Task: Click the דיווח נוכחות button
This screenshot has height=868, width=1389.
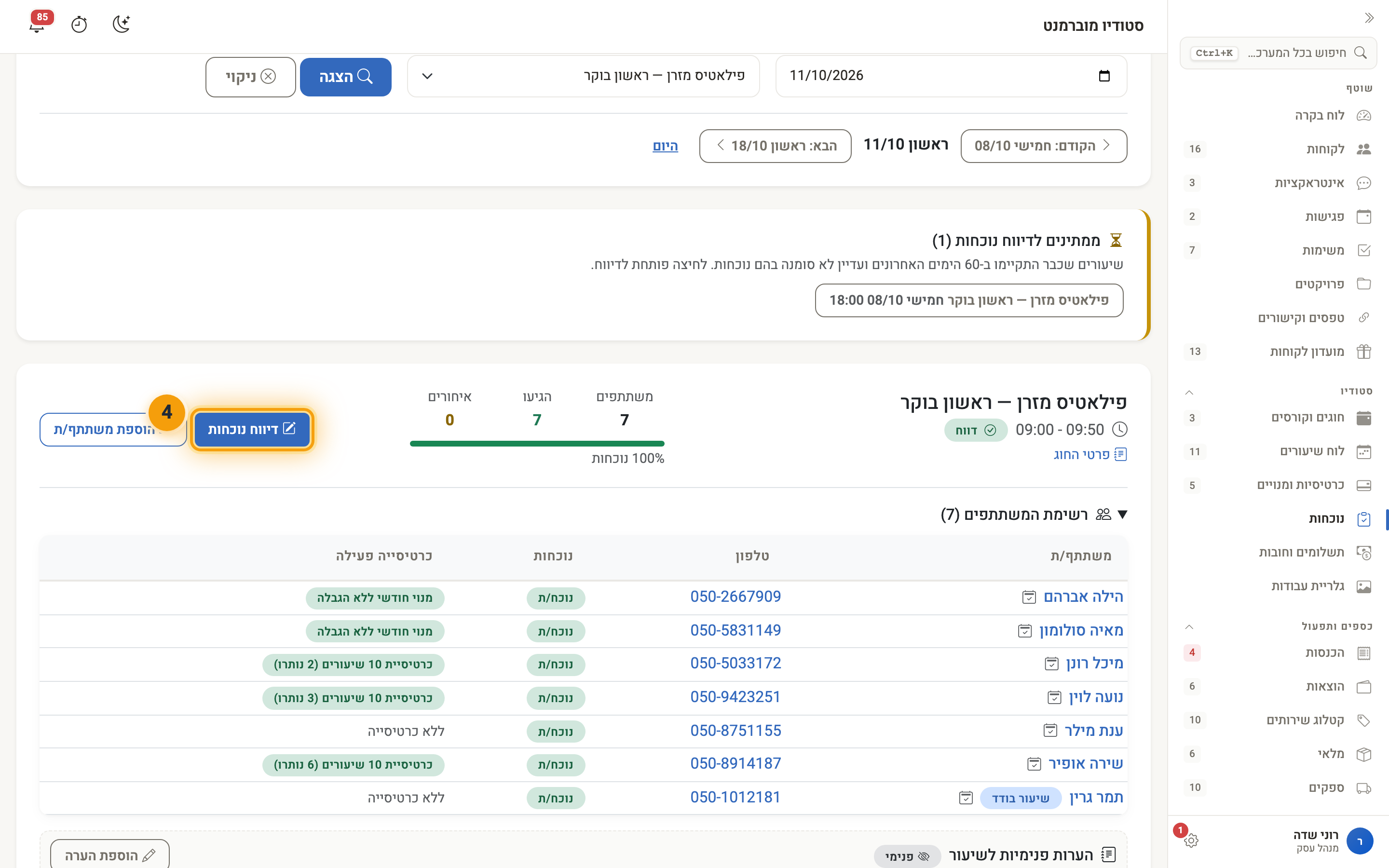Action: (252, 429)
